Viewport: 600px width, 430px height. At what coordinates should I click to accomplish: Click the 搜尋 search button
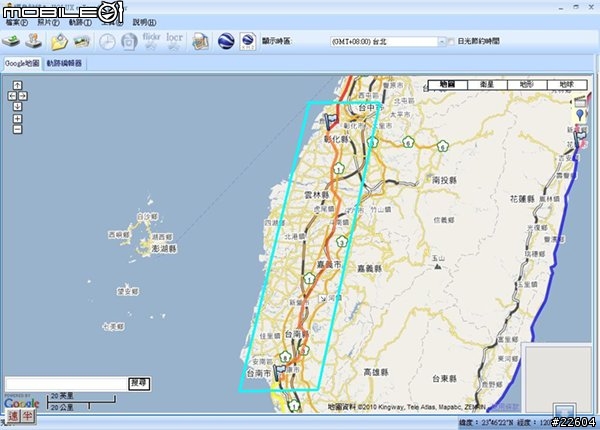point(139,383)
